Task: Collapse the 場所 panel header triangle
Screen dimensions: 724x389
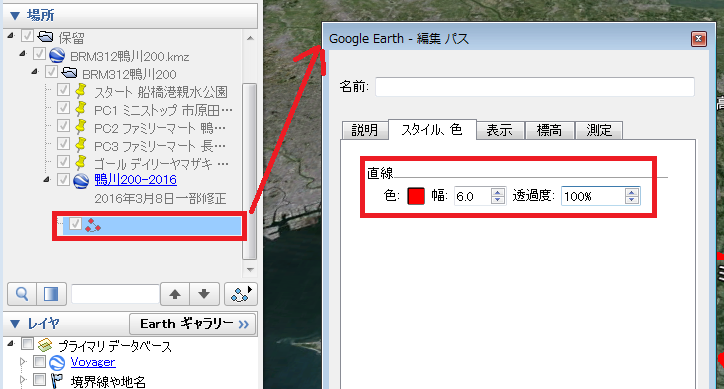Action: click(x=15, y=15)
